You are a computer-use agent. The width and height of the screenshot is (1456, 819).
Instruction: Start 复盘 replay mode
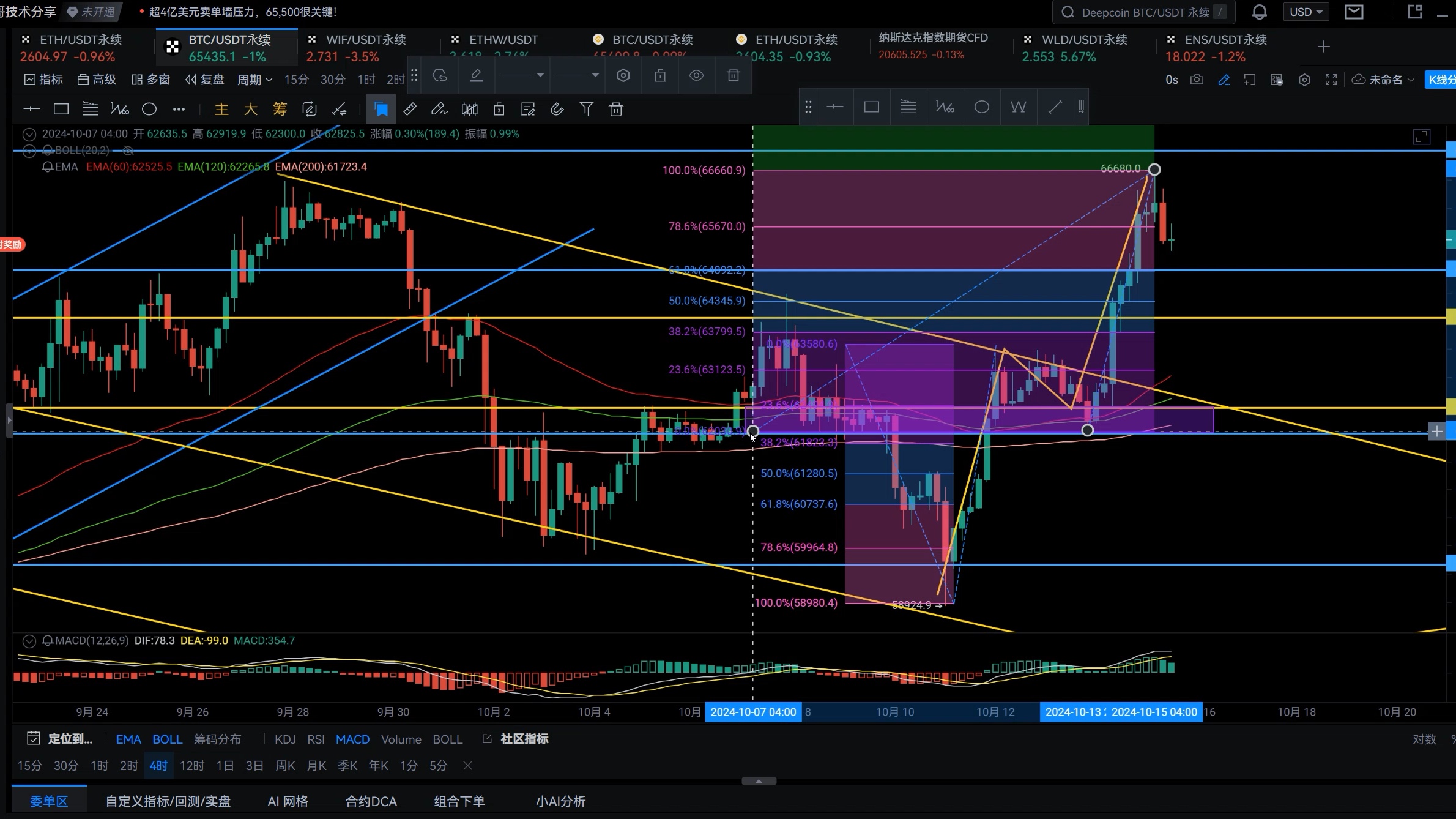(205, 80)
